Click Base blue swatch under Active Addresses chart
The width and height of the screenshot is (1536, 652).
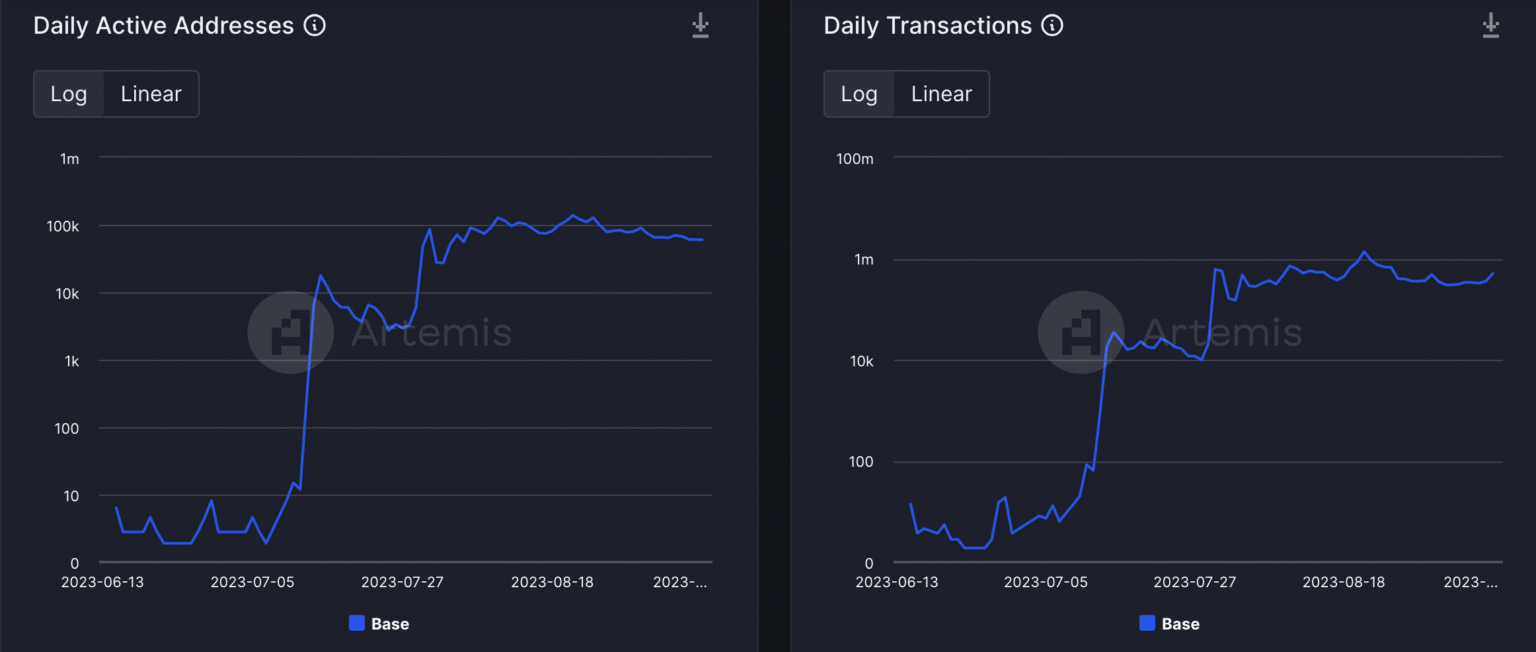coord(357,623)
